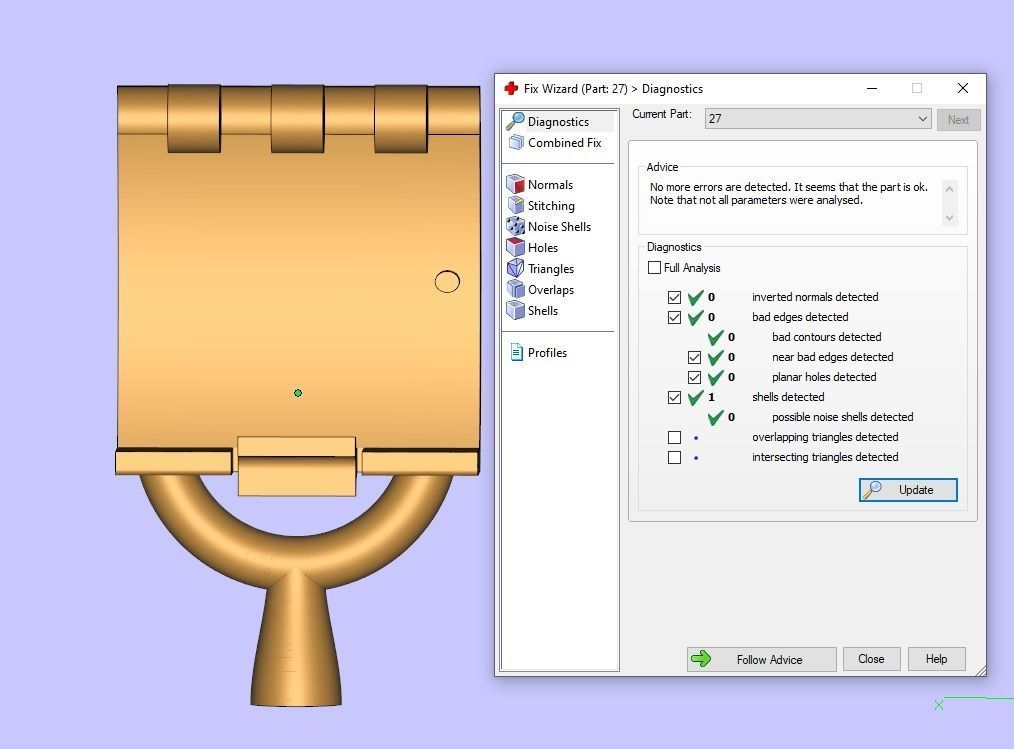This screenshot has width=1014, height=749.
Task: Click the Normals cube icon
Action: point(515,184)
